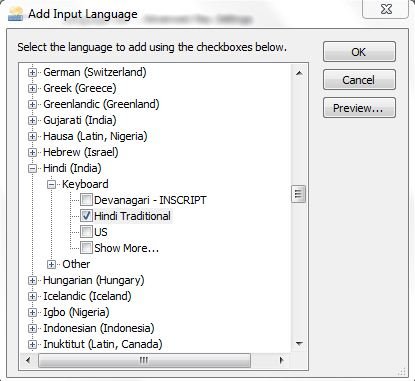Click the horizontal scrollbar thumb
The height and width of the screenshot is (381, 415).
tap(144, 360)
